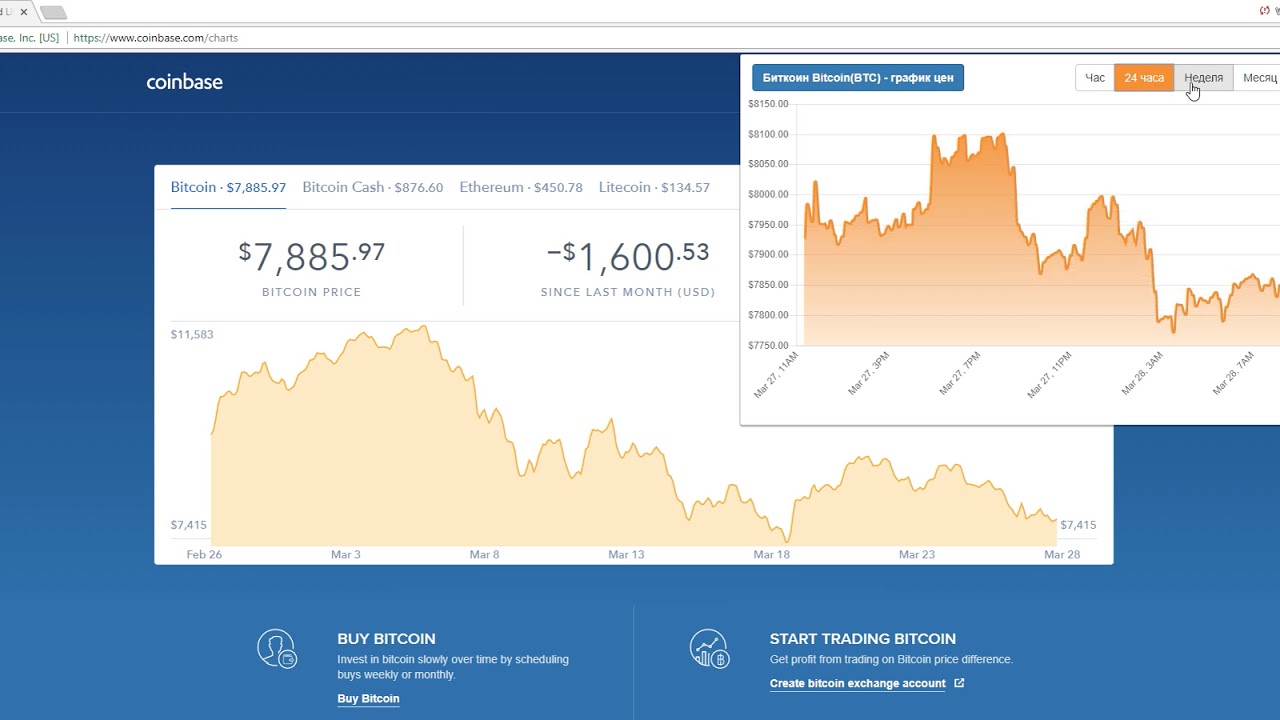Click the Mar 8 date label
The image size is (1280, 720).
point(484,554)
